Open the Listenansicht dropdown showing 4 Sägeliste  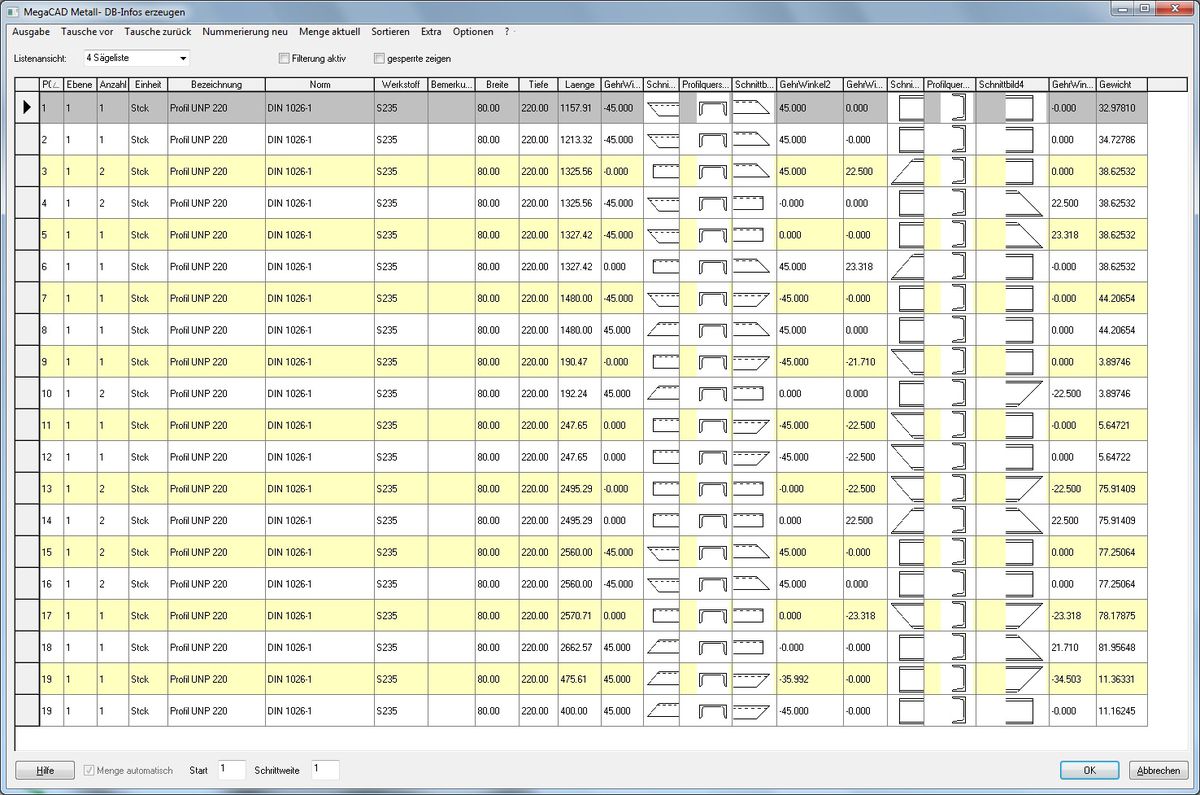tap(136, 58)
